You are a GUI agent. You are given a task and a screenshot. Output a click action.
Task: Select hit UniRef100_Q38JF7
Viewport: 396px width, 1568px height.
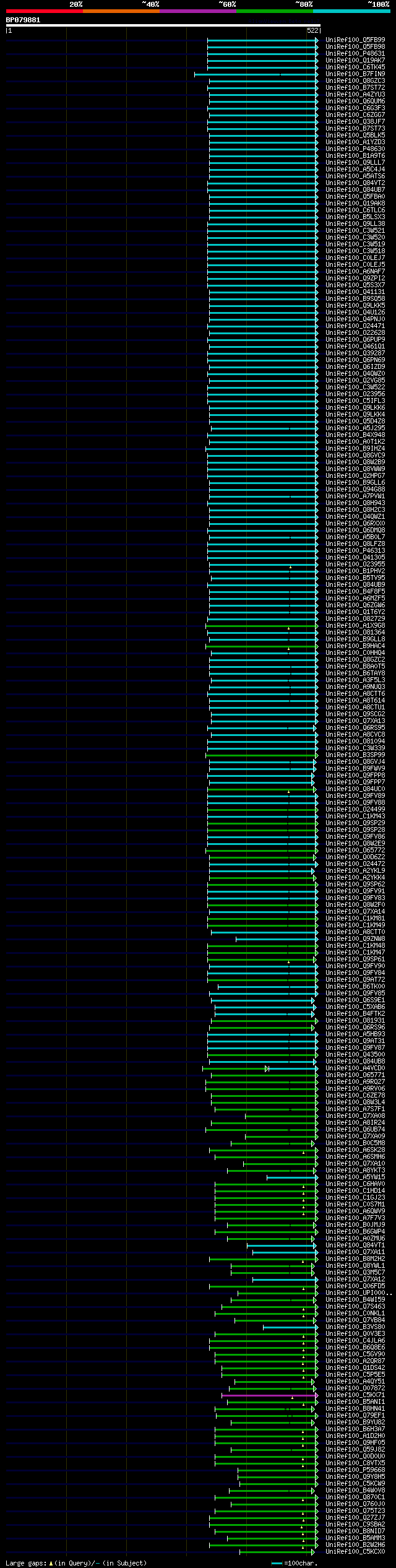355,121
